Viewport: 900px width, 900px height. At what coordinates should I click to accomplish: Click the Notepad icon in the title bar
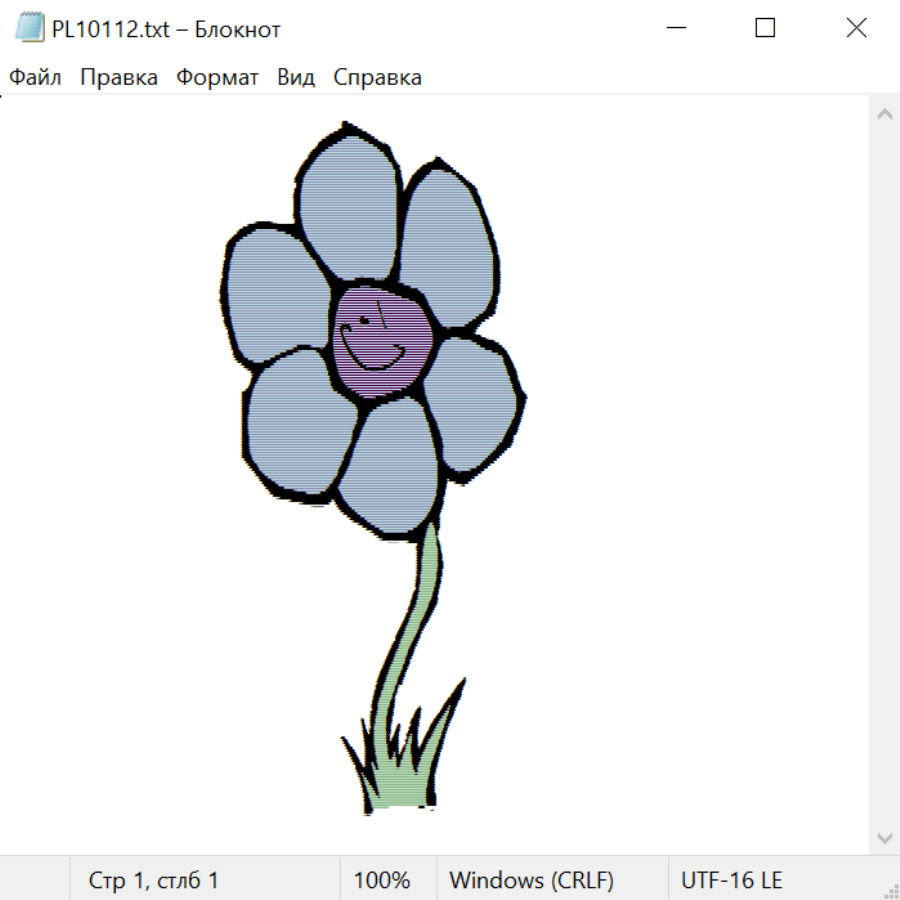[x=29, y=29]
